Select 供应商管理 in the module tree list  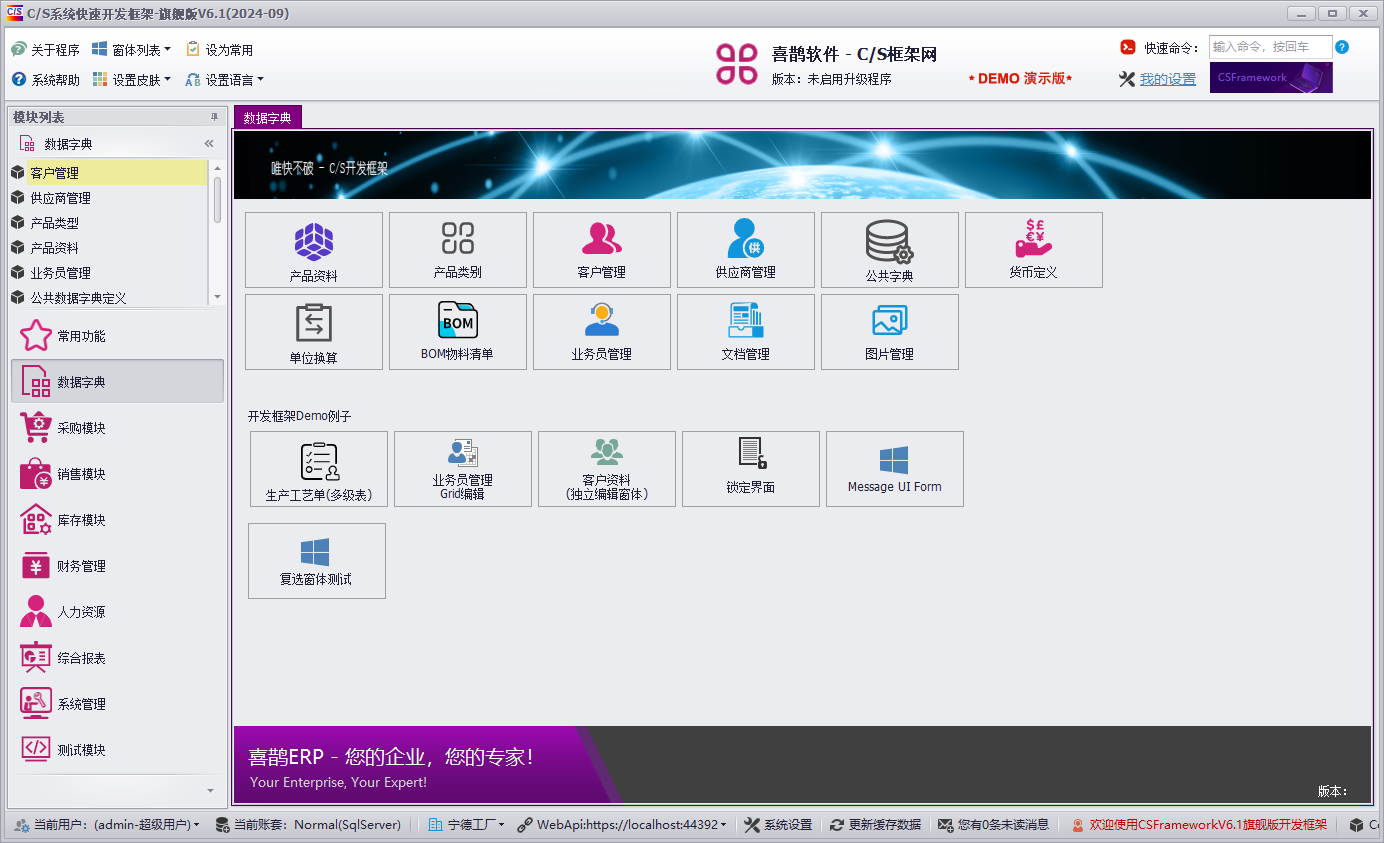tap(108, 198)
